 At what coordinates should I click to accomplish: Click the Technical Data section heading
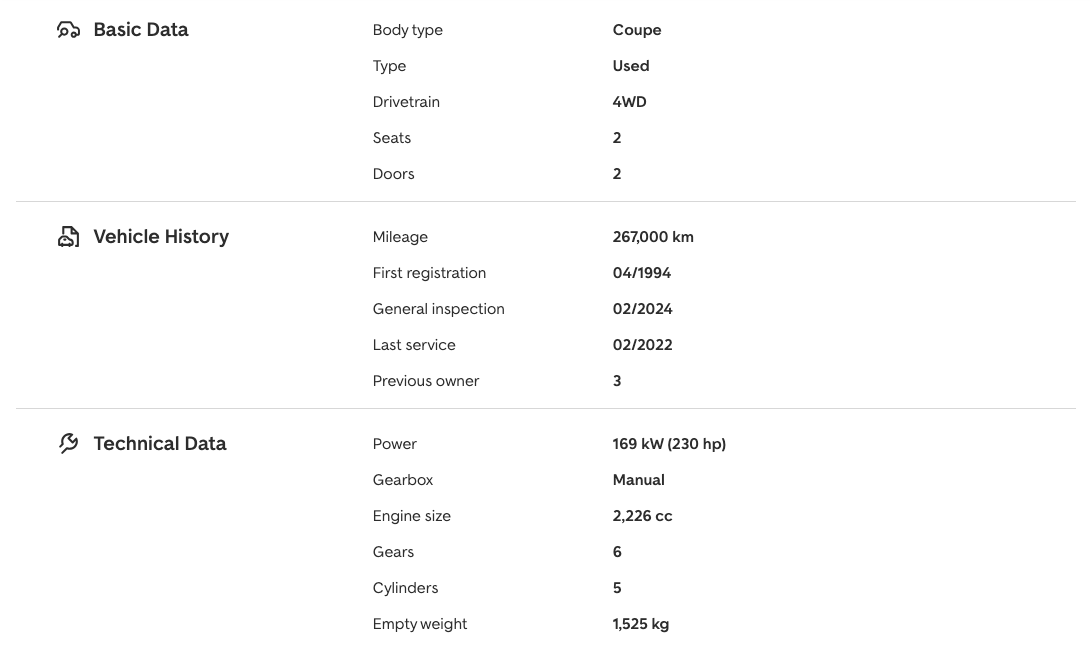coord(160,444)
